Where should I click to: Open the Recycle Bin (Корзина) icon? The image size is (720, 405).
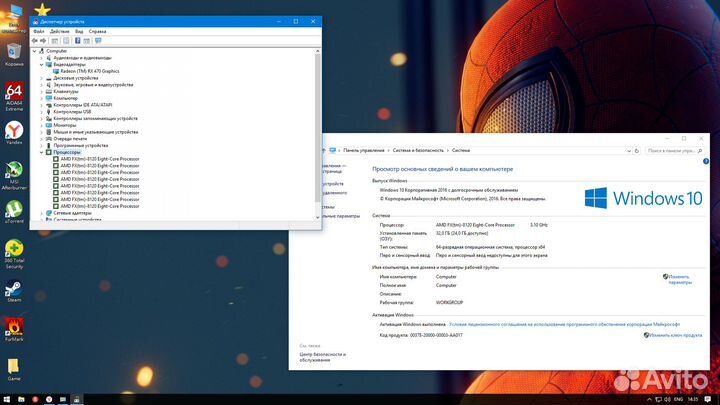14,55
